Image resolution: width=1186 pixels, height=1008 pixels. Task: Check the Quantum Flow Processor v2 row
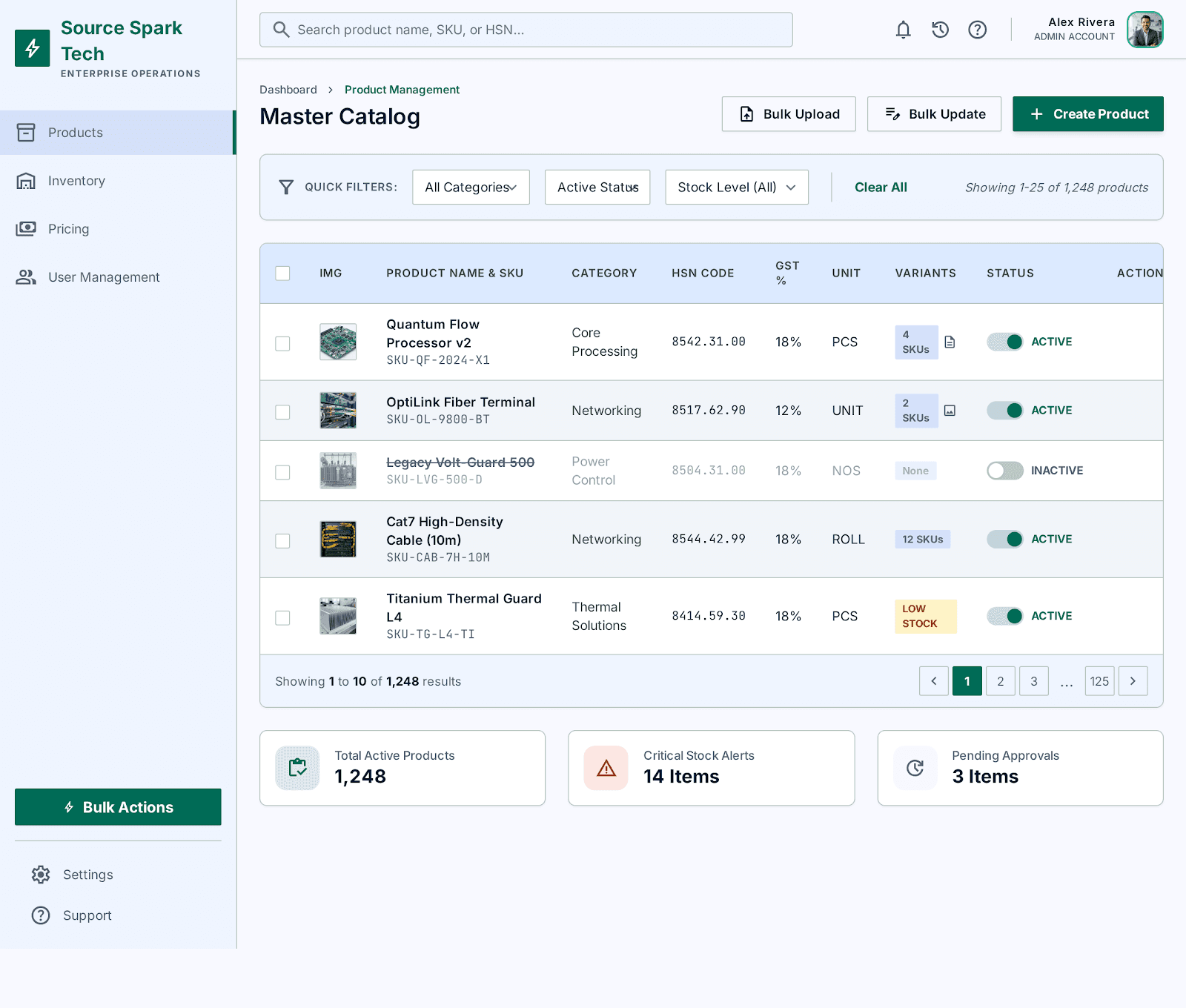(x=282, y=343)
